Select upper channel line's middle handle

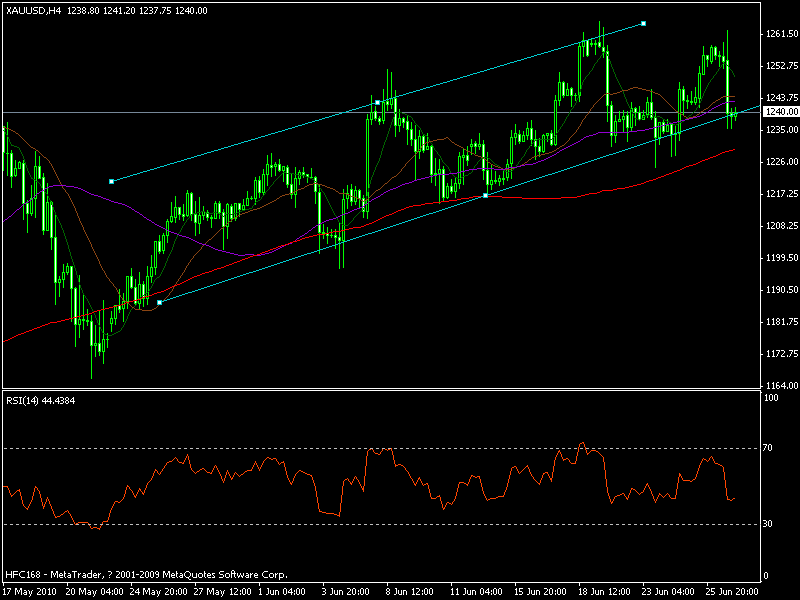(378, 103)
